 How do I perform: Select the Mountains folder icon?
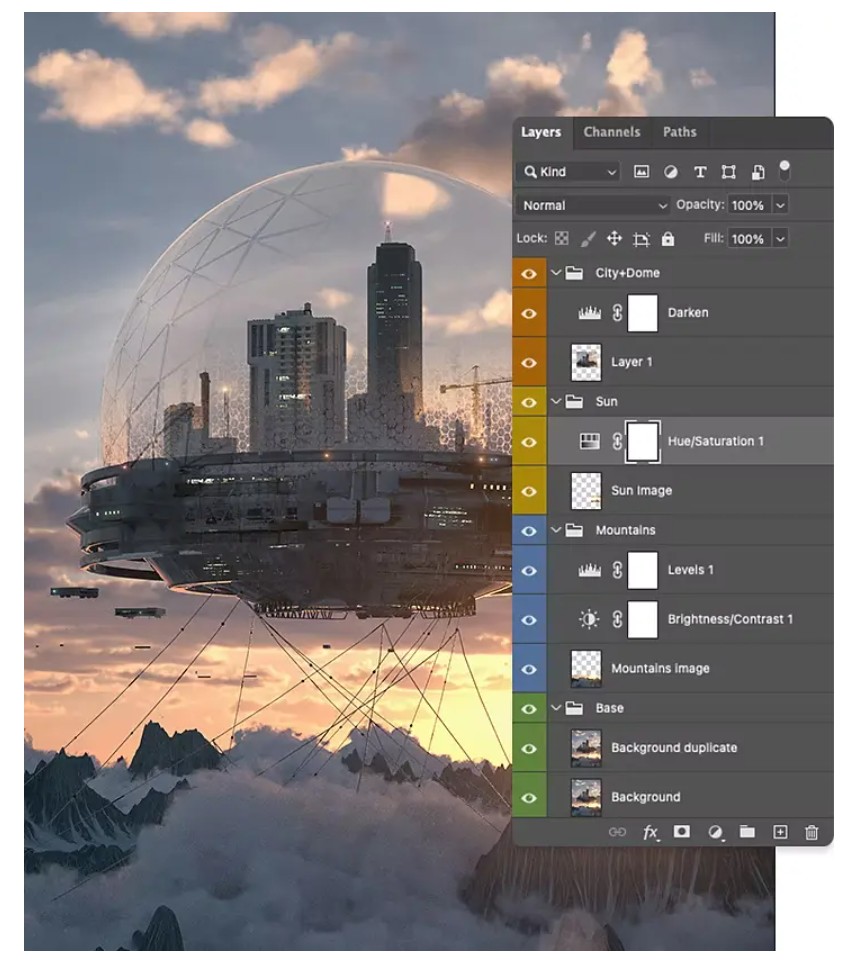(x=574, y=530)
